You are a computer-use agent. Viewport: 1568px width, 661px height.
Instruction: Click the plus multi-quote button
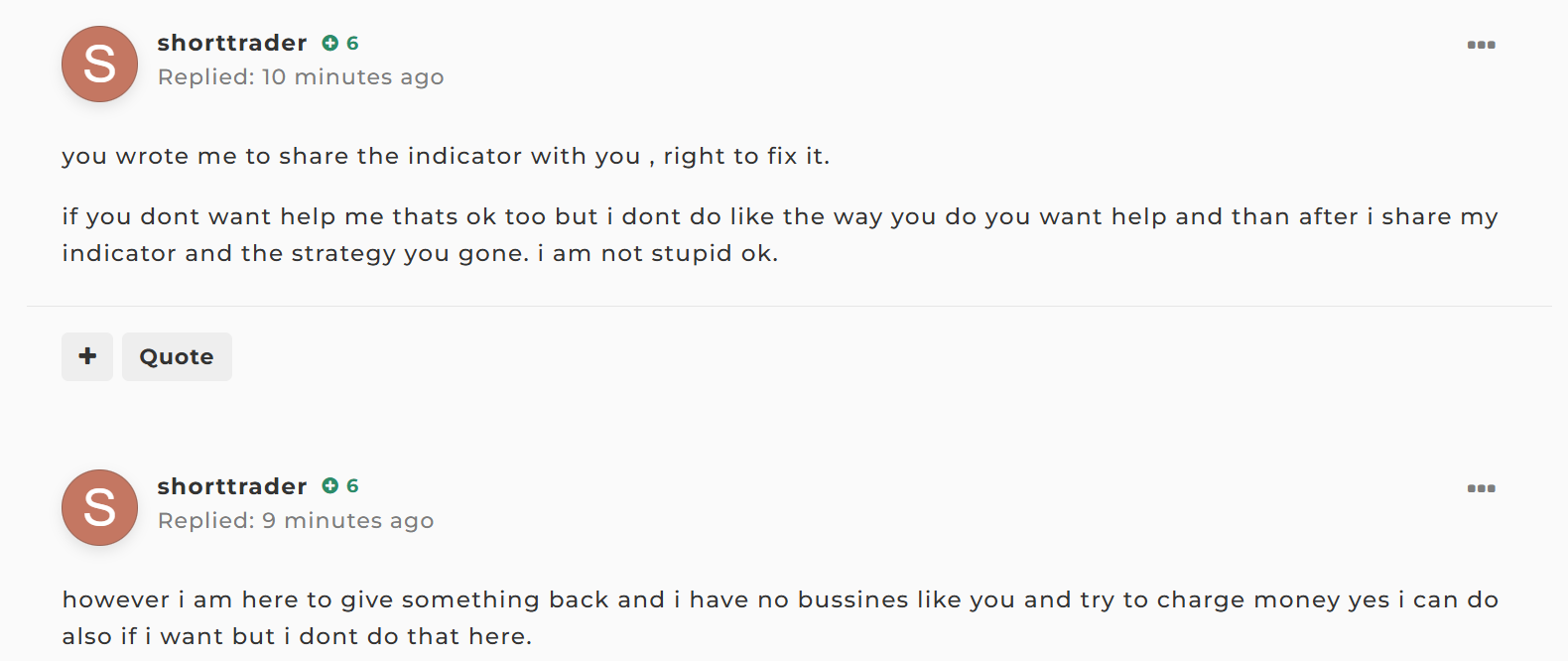(x=87, y=356)
